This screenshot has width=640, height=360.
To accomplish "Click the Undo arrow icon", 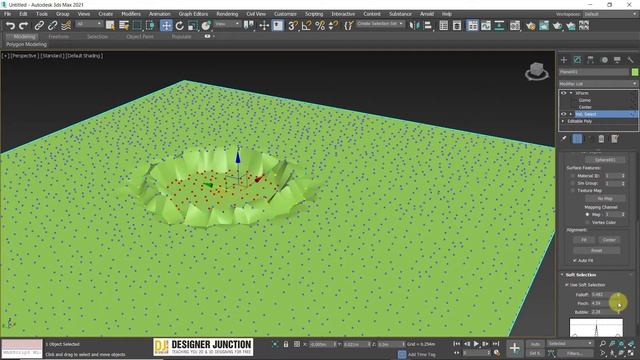I will 10,26.
